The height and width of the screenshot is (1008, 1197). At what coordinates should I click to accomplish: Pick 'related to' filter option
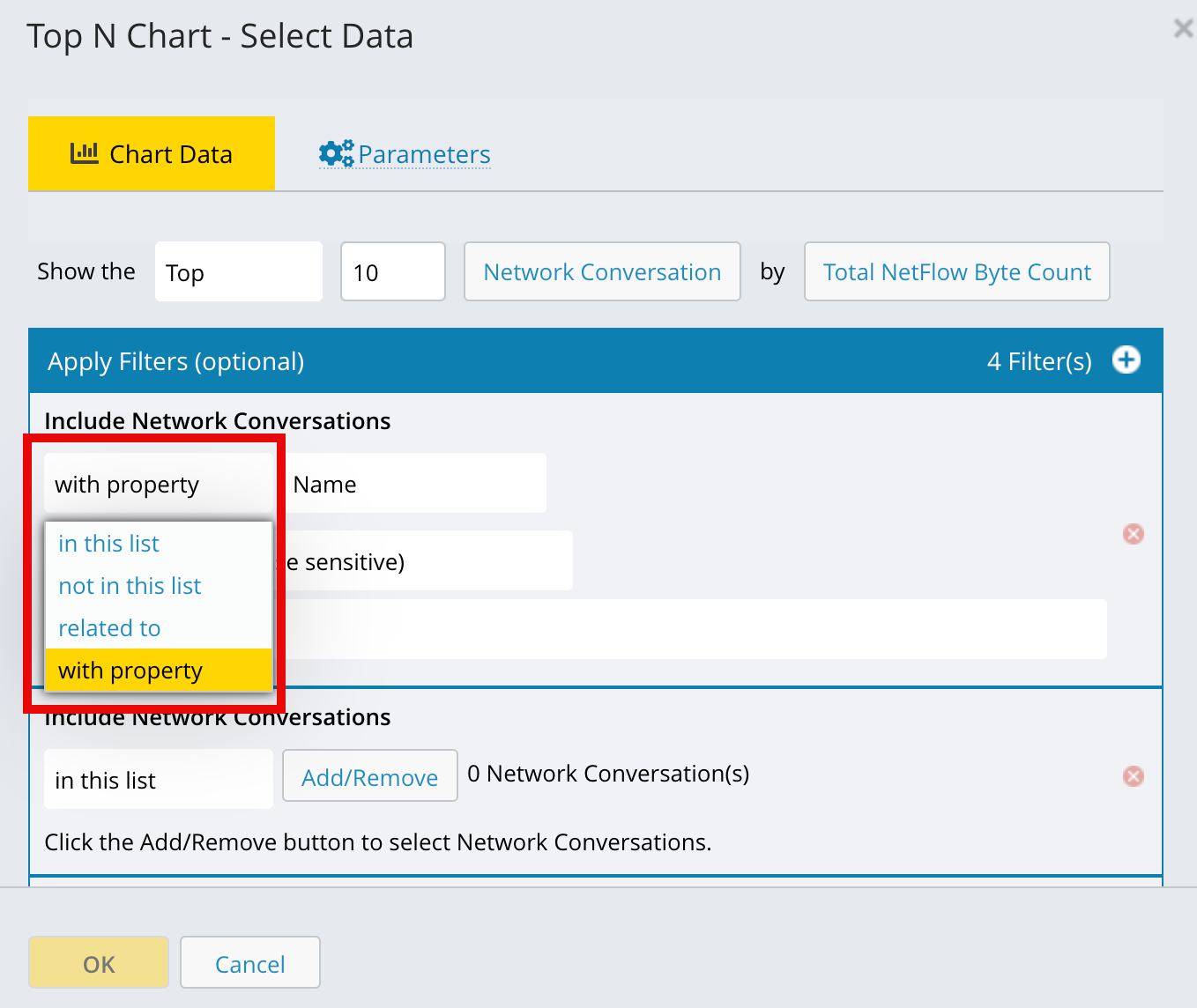[109, 628]
